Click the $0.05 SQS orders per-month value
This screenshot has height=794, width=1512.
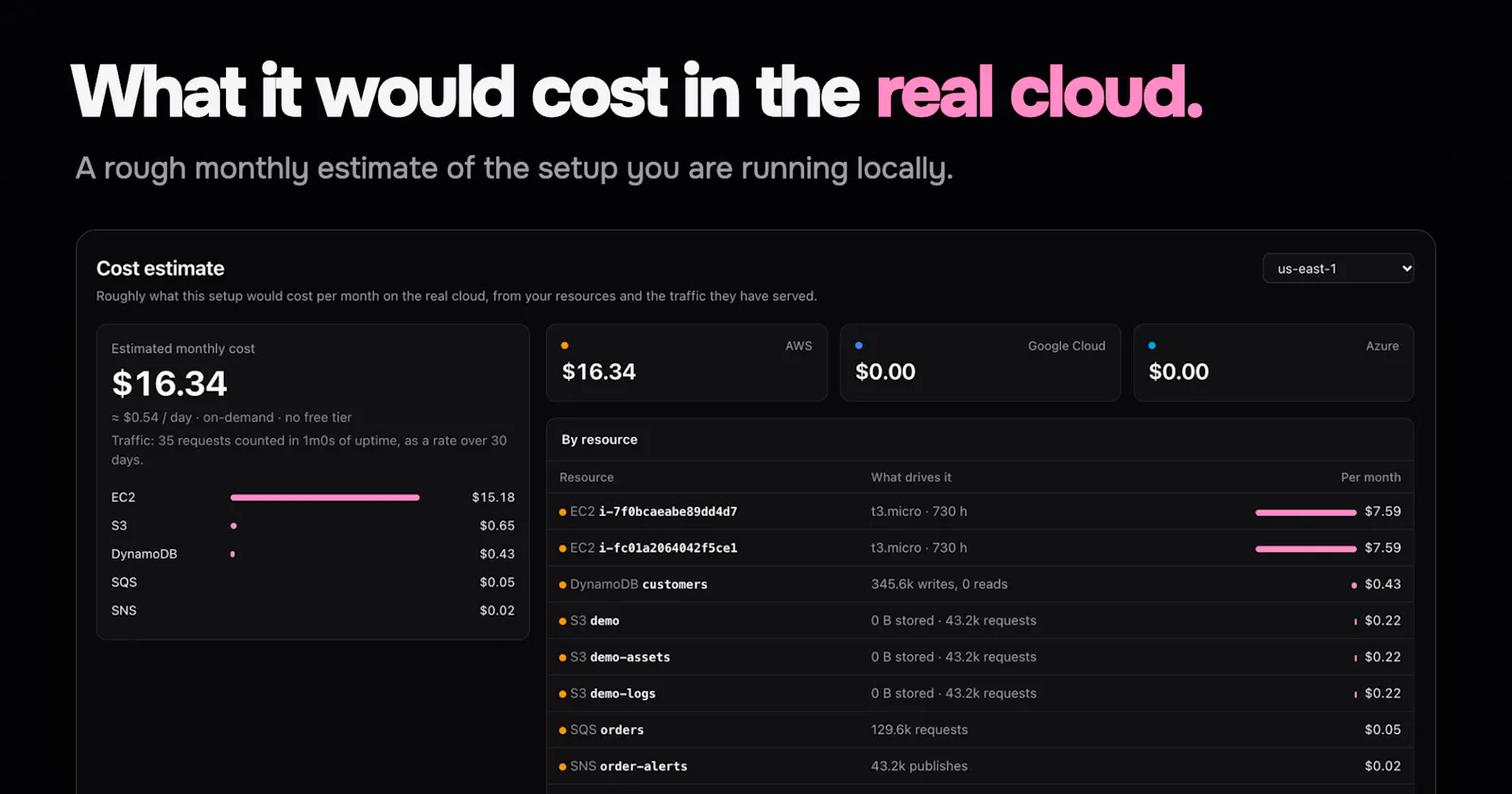click(1383, 730)
